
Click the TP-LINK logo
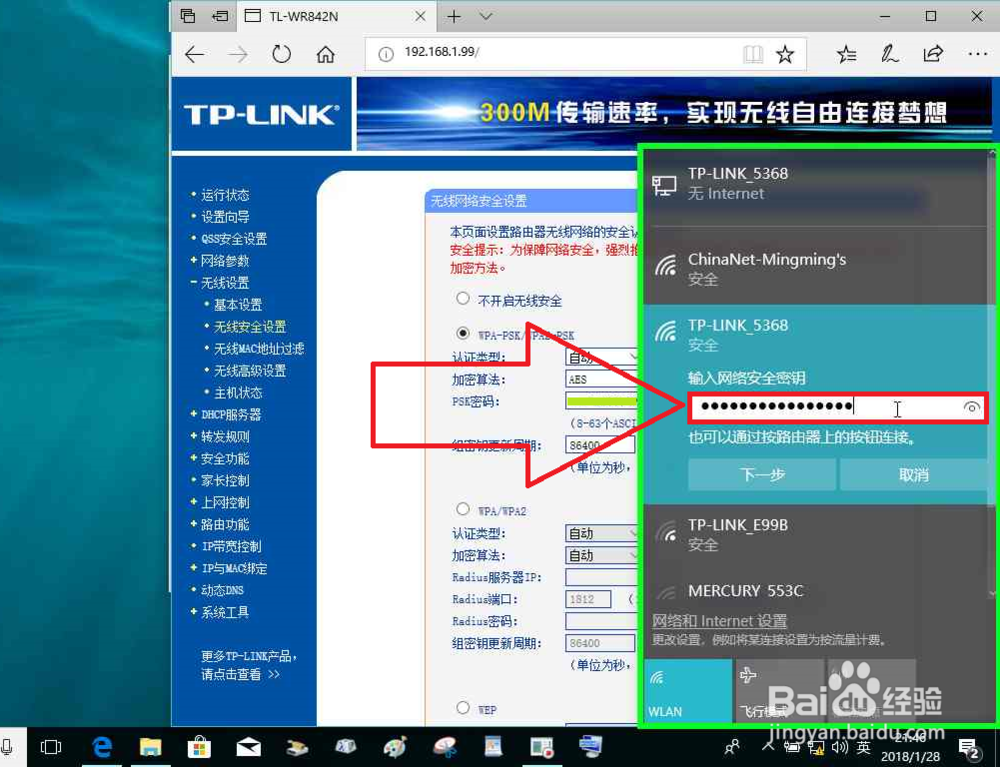coord(261,115)
